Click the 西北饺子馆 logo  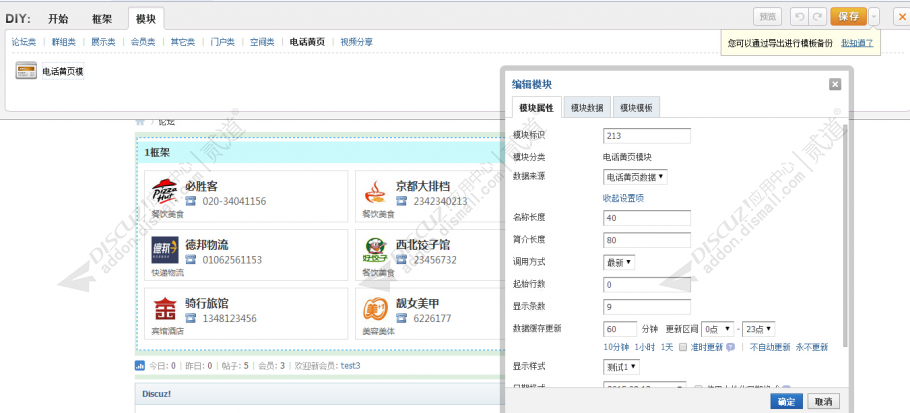375,250
